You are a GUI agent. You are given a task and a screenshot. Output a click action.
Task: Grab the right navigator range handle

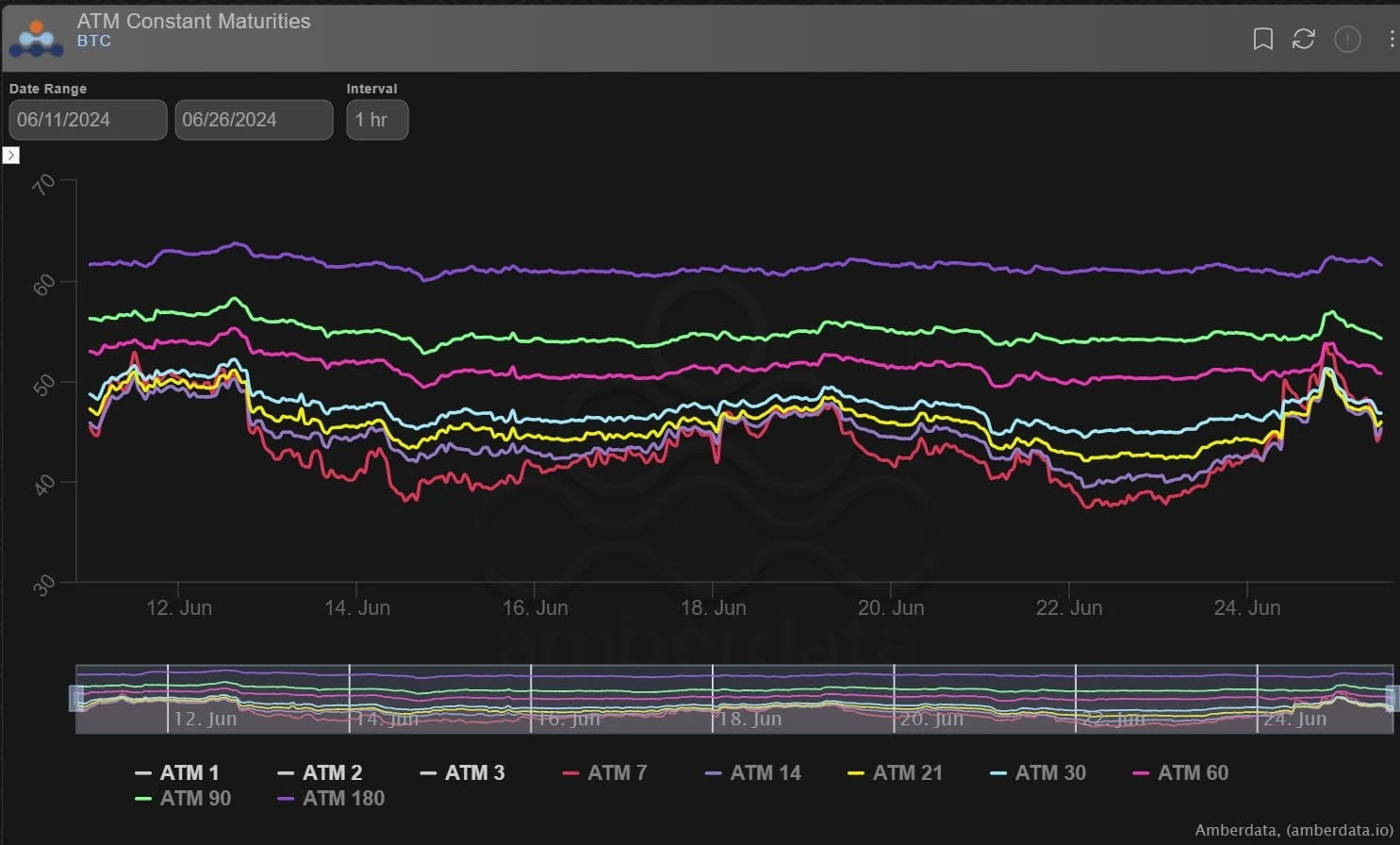tap(1392, 698)
